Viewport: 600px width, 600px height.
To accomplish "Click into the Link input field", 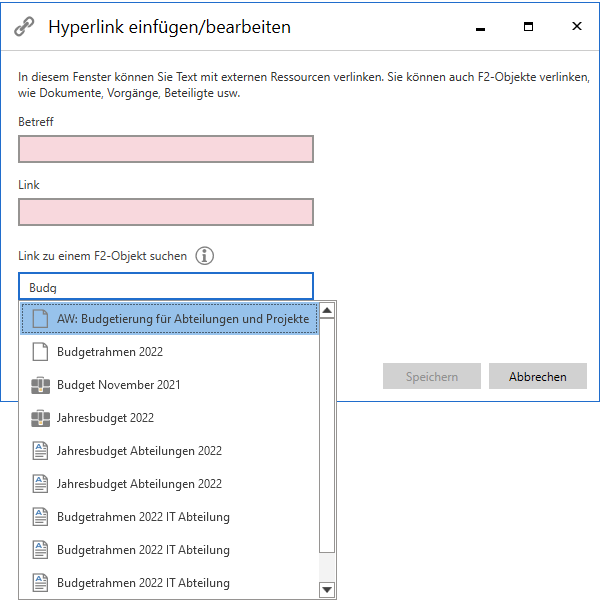I will [166, 212].
